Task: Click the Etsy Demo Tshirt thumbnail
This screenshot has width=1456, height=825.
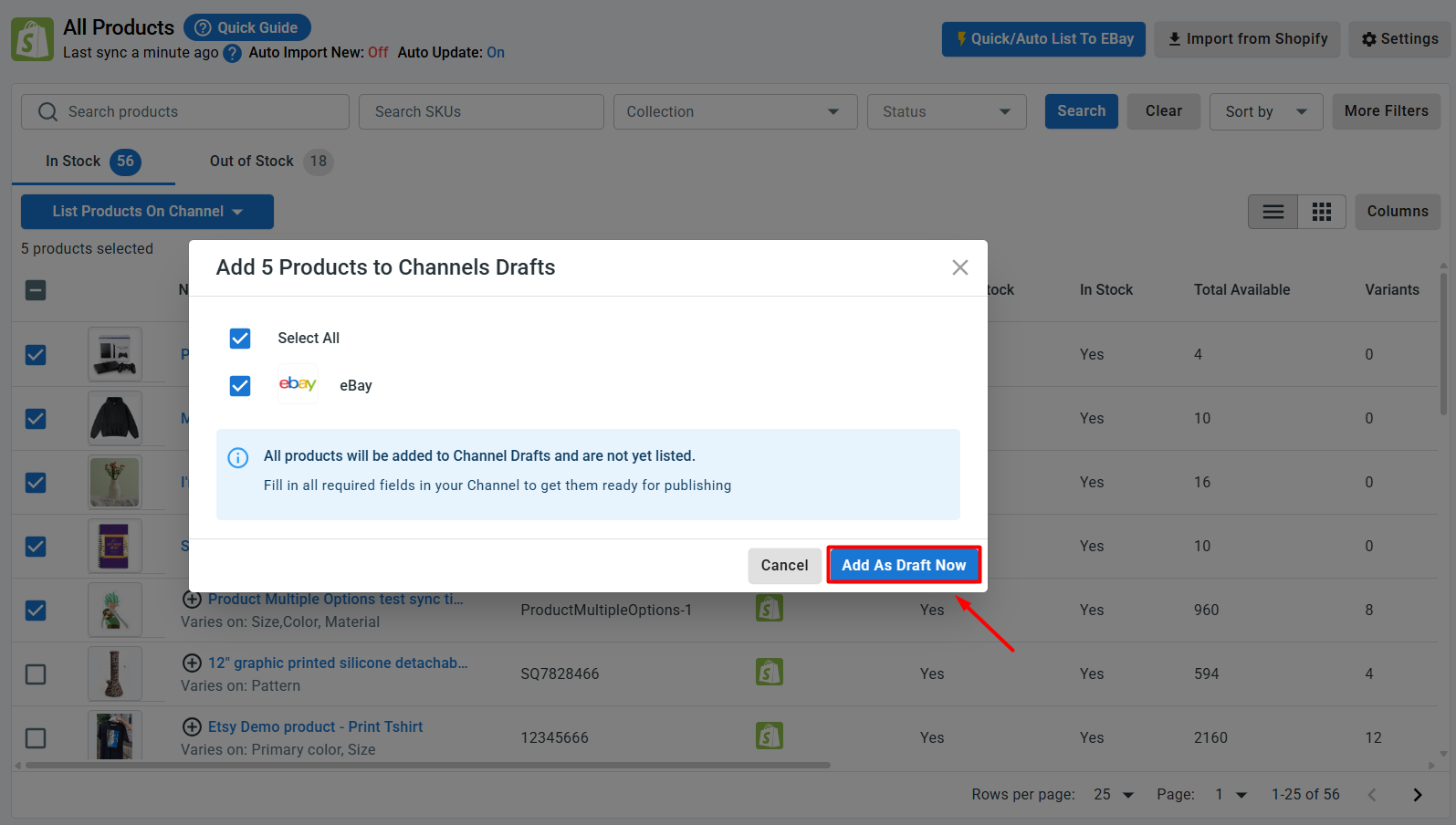Action: point(115,736)
